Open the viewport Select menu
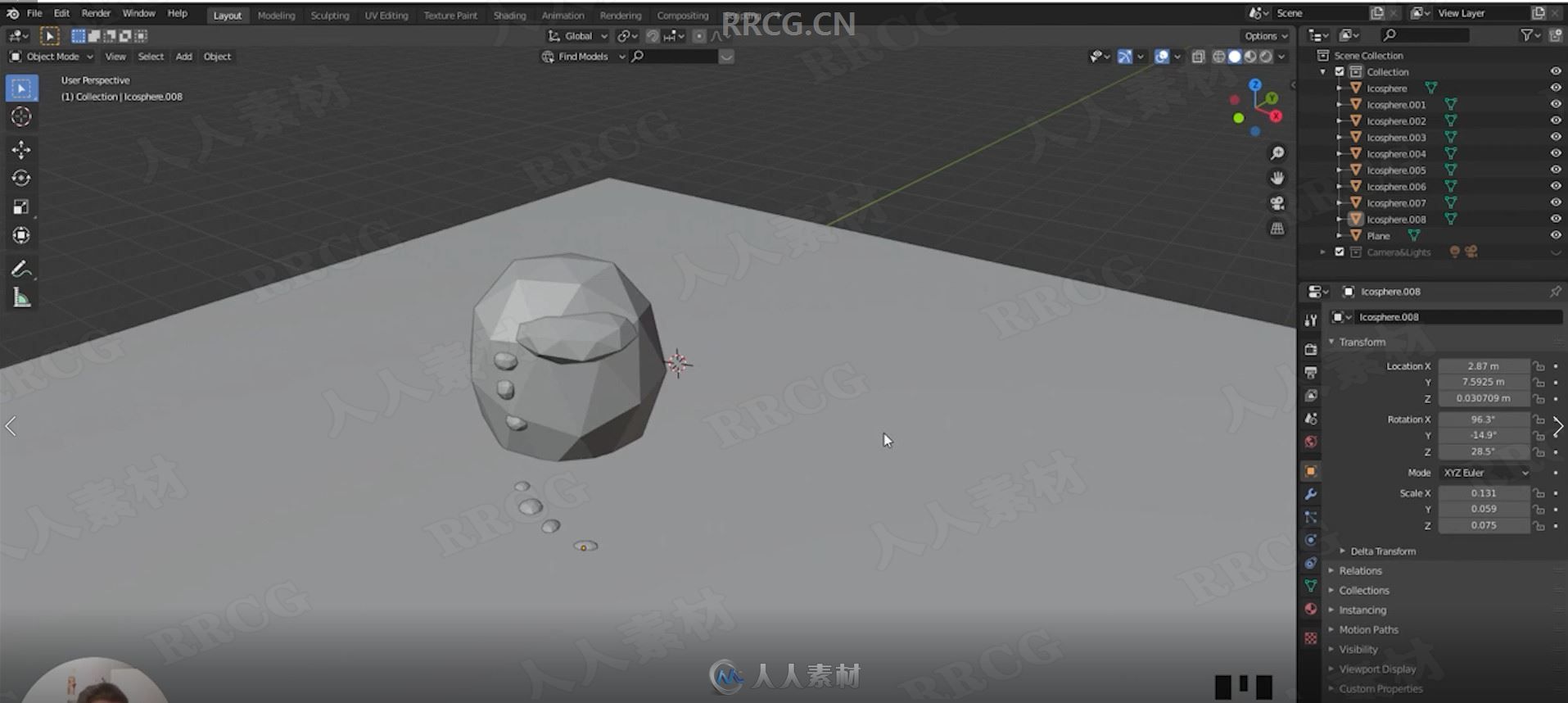Image resolution: width=1568 pixels, height=703 pixels. point(151,57)
